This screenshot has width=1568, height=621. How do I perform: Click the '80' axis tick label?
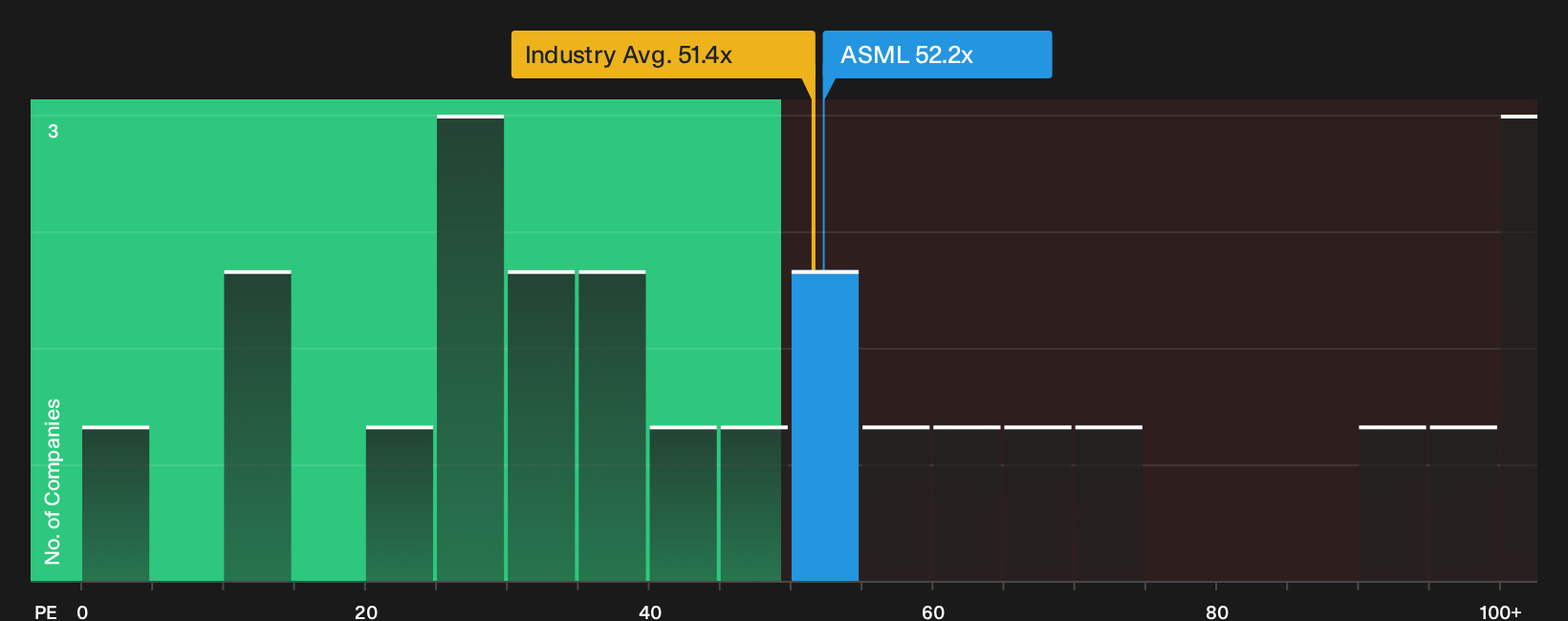[x=1217, y=611]
